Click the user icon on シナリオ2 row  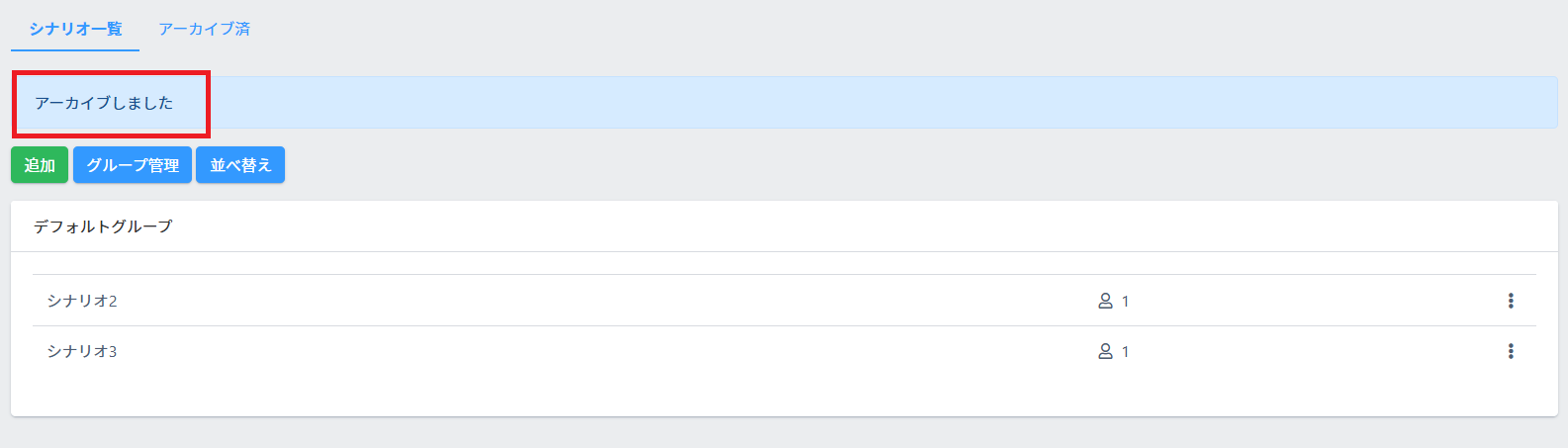(x=1105, y=301)
